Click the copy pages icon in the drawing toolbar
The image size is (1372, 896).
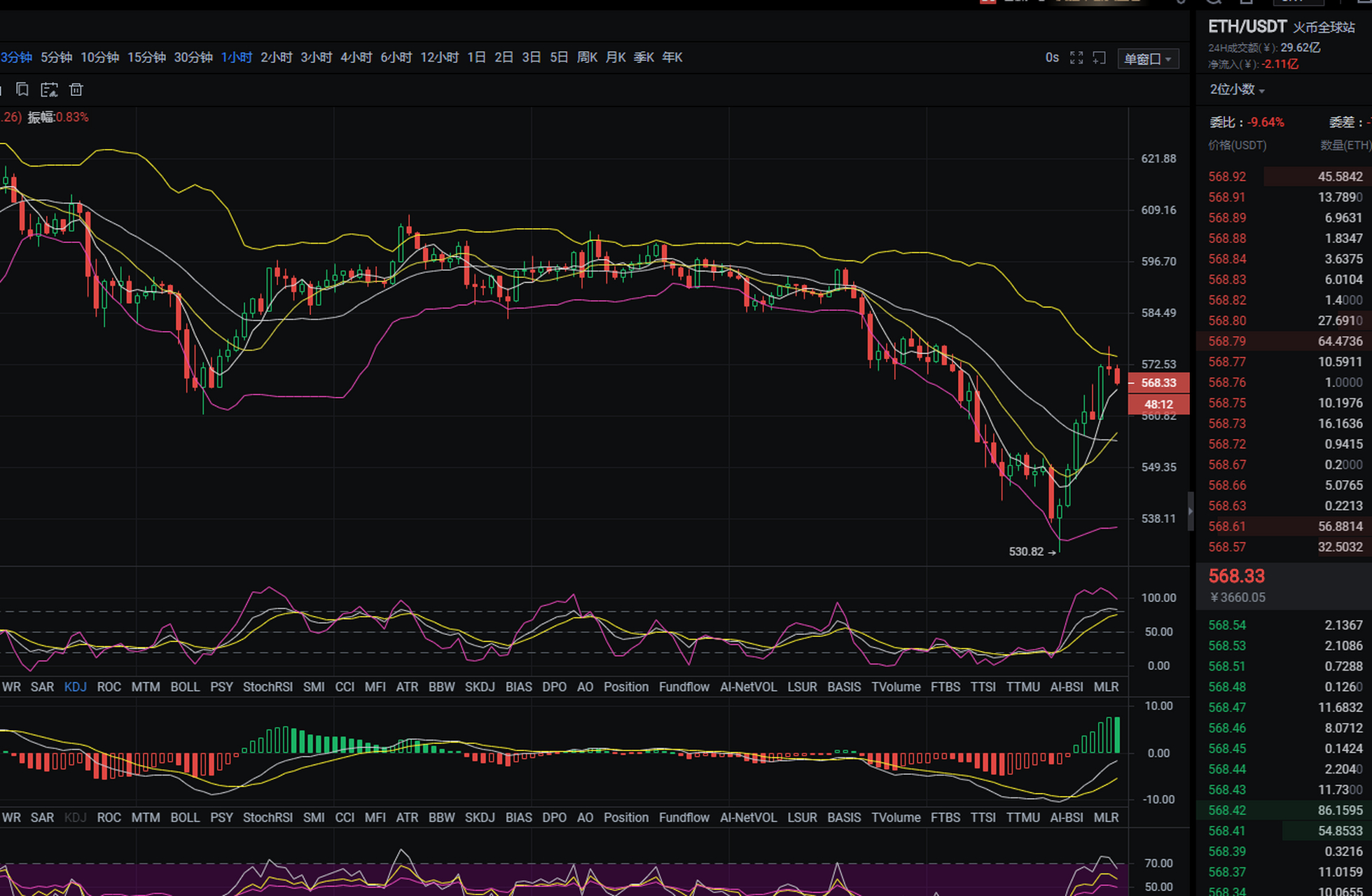(22, 90)
